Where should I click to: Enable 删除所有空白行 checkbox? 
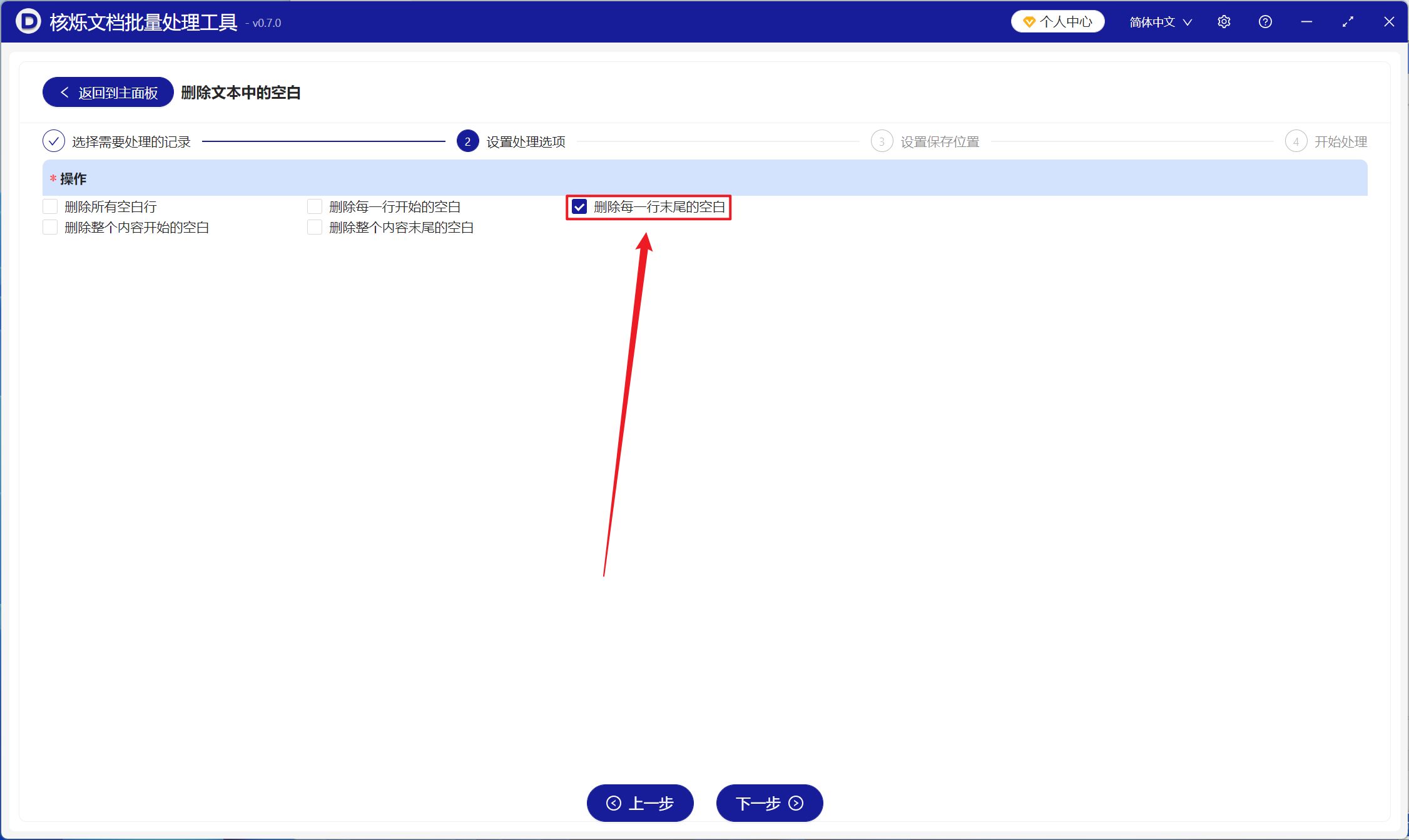(50, 207)
